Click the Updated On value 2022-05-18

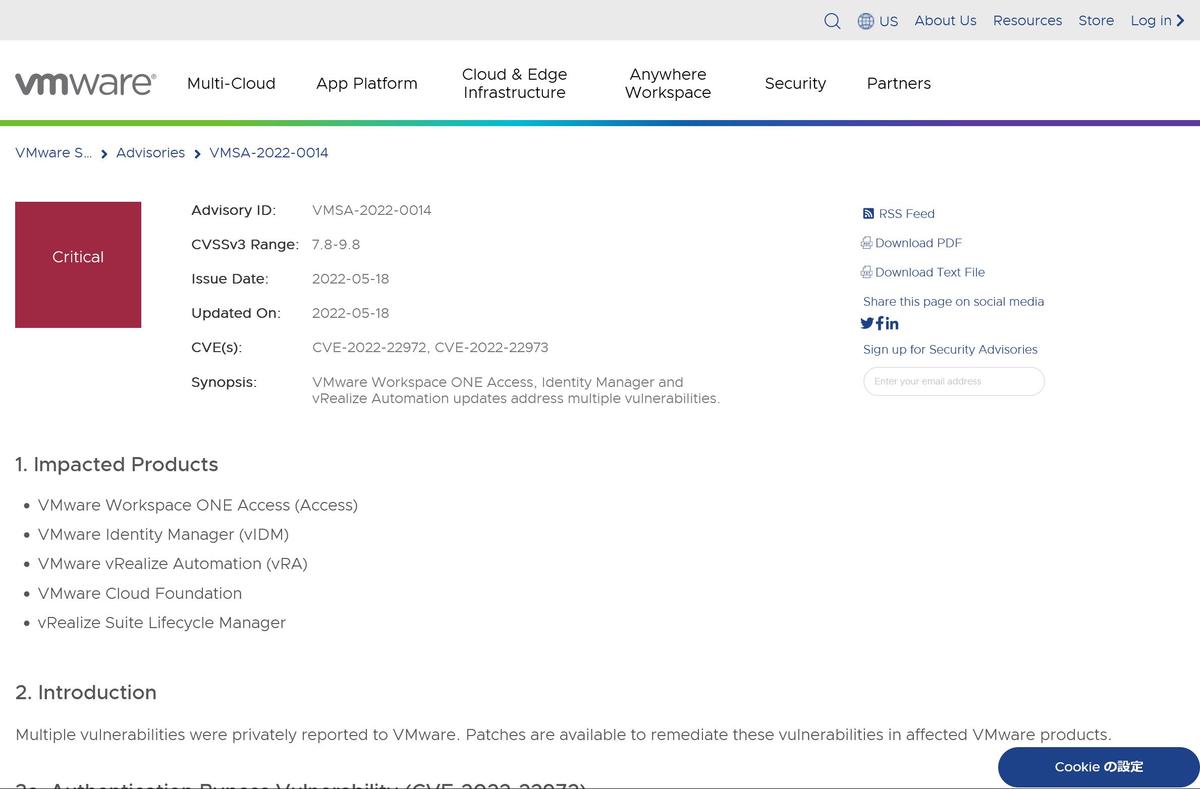350,313
